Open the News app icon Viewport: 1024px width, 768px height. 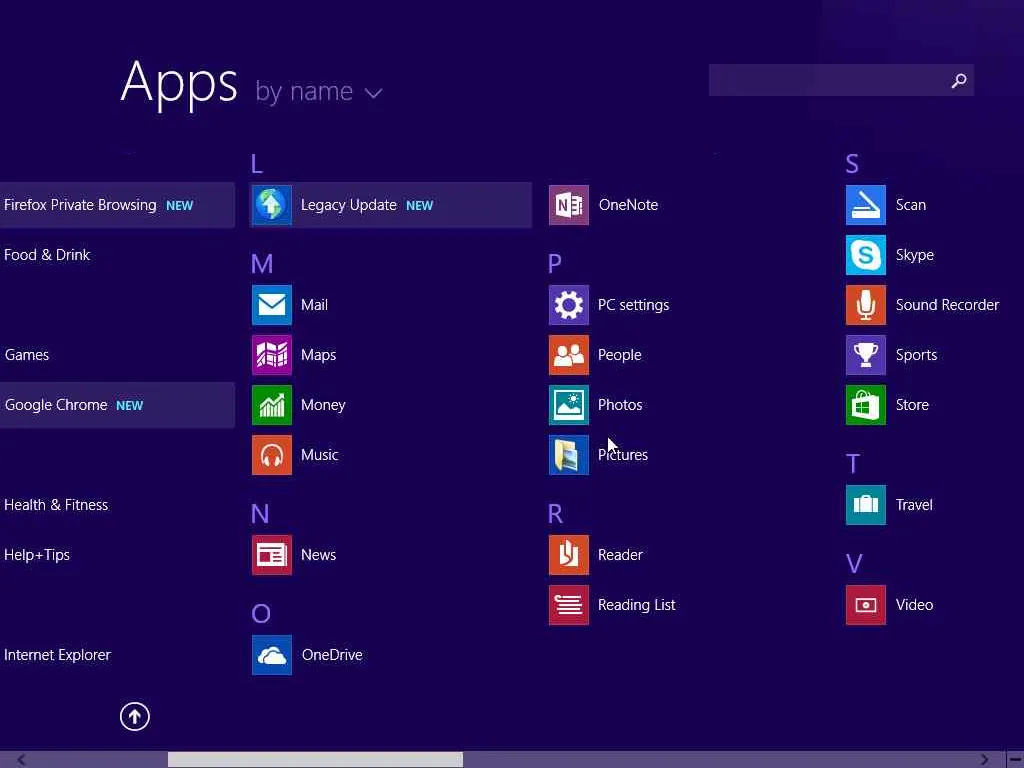(x=272, y=555)
